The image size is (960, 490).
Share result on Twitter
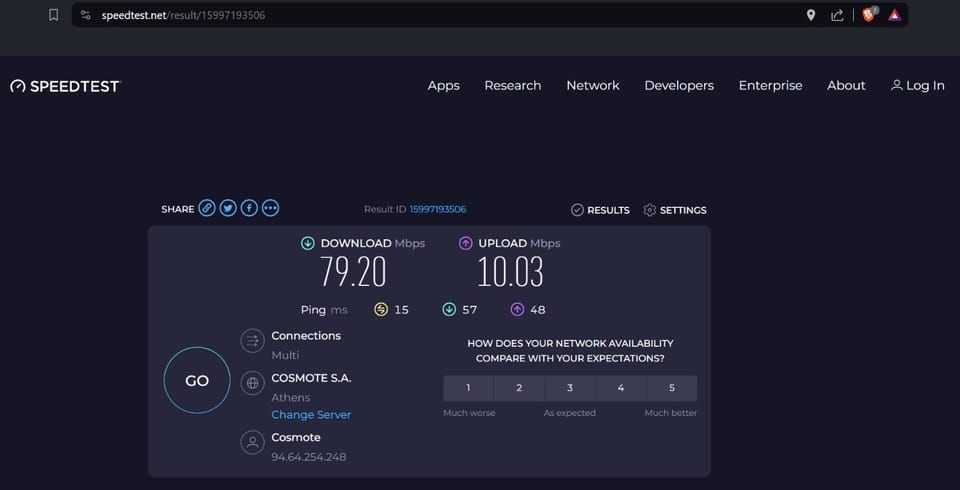[228, 208]
